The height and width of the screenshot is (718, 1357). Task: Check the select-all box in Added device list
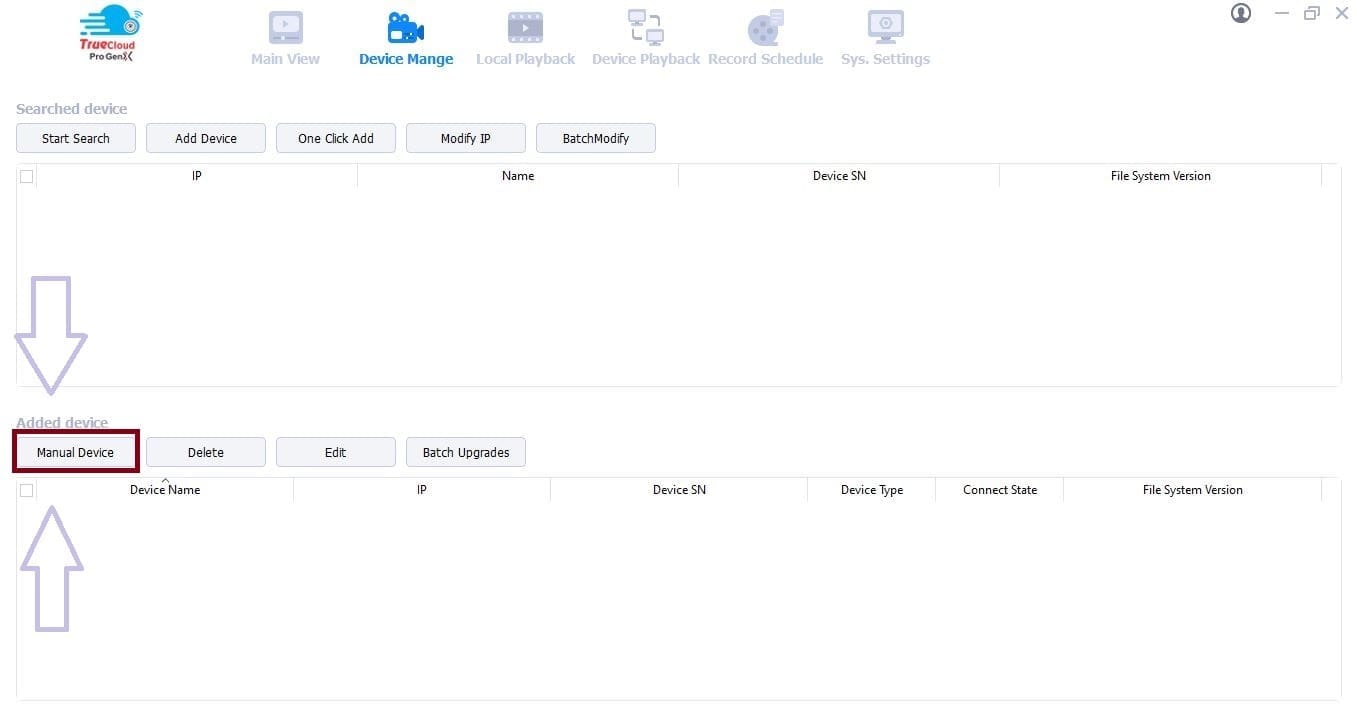(x=26, y=490)
